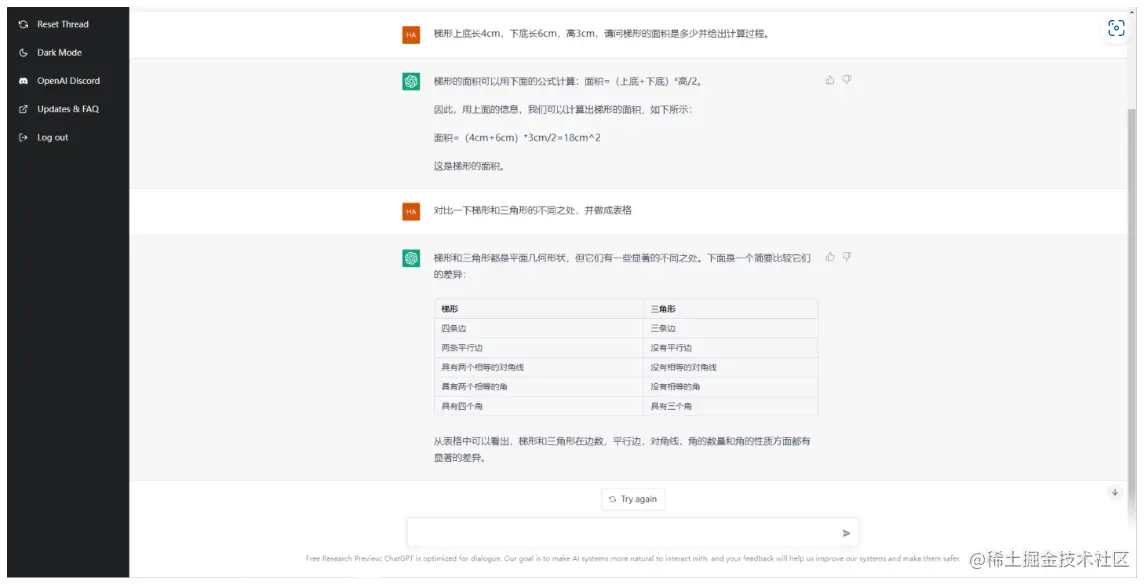
Task: Click the 四条边 table cell
Action: click(x=538, y=328)
